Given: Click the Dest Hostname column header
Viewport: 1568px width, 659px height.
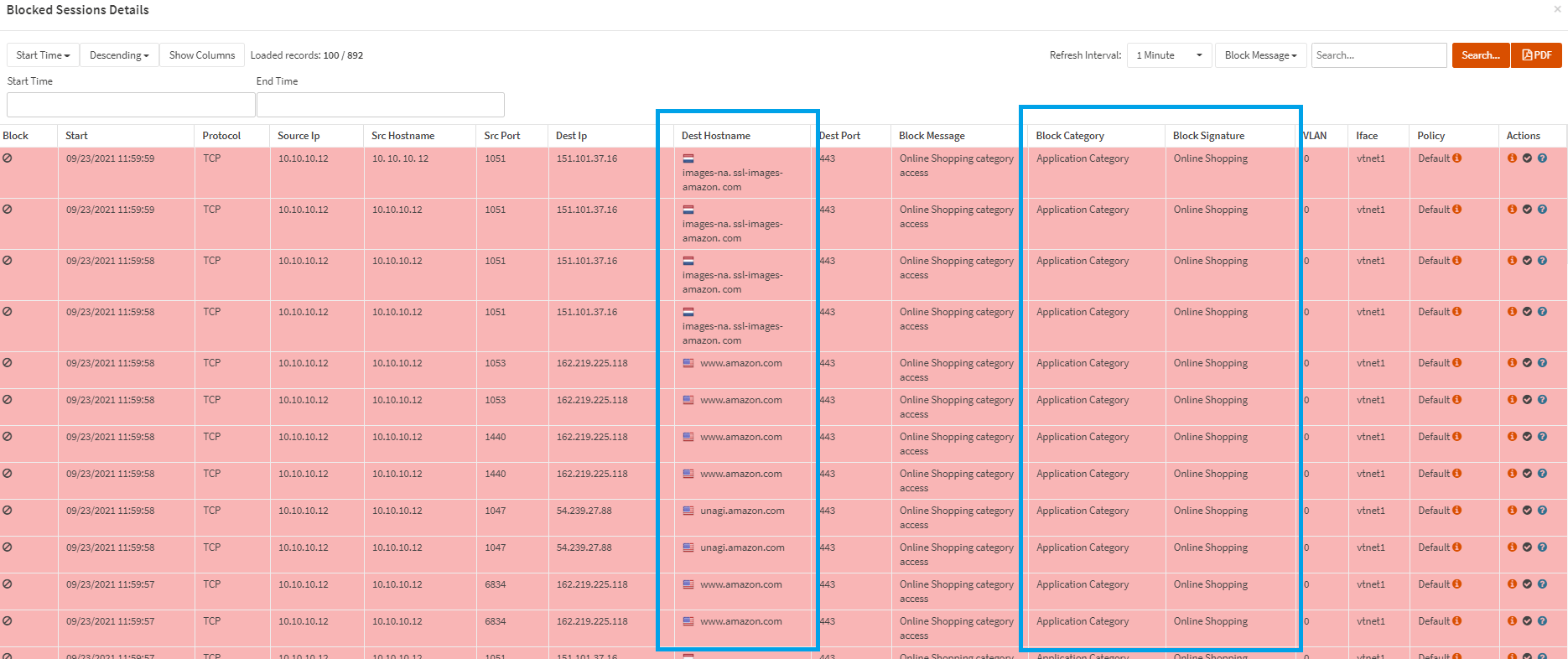Looking at the screenshot, I should pyautogui.click(x=716, y=136).
